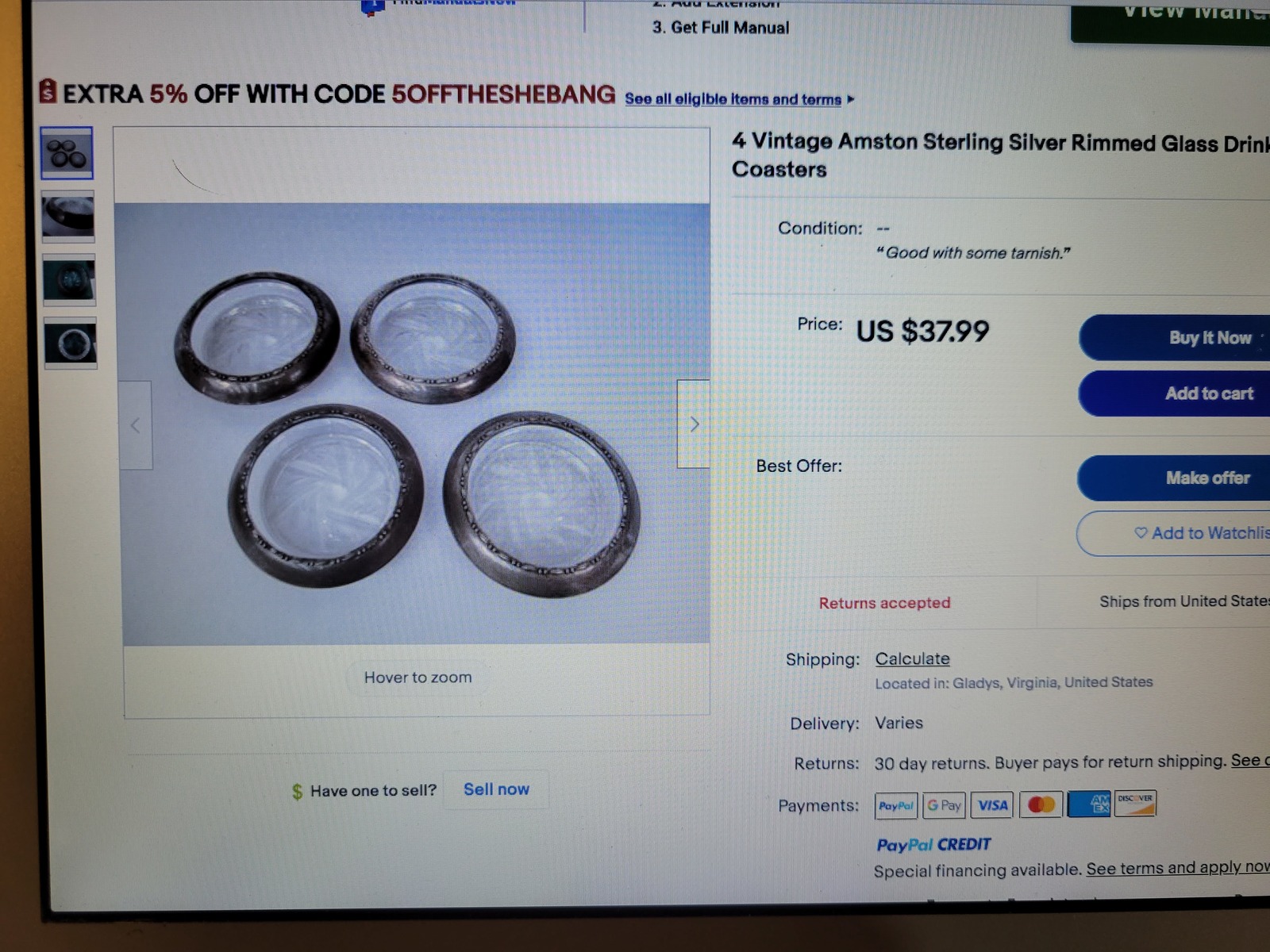Image resolution: width=1270 pixels, height=952 pixels.
Task: Click the G Pay payment icon
Action: pos(944,805)
